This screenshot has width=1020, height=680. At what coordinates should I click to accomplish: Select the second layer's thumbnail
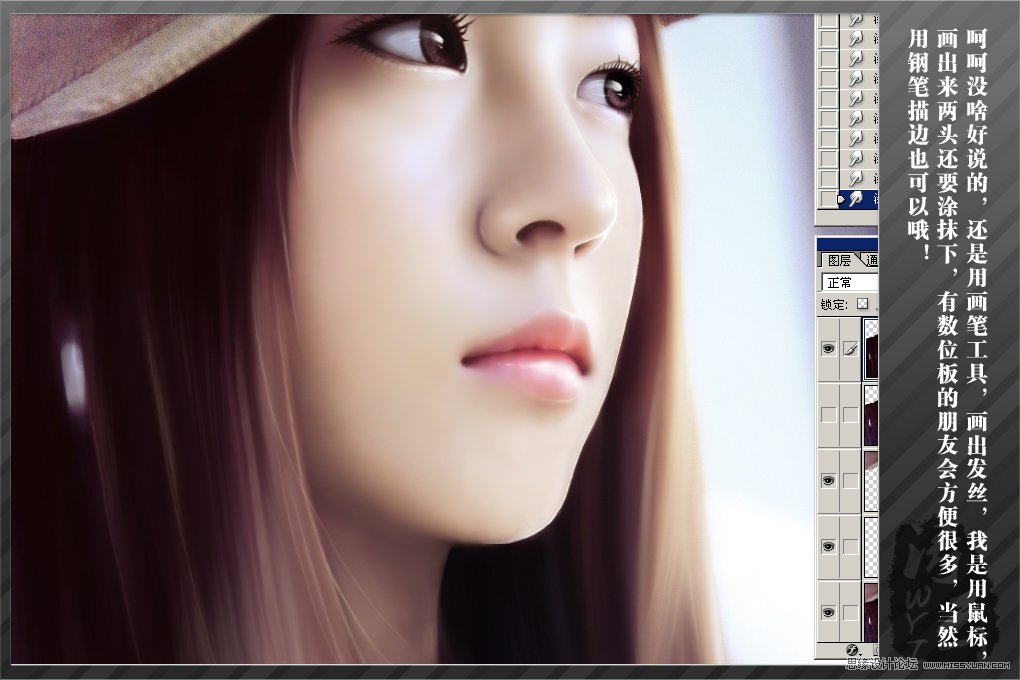tap(871, 414)
